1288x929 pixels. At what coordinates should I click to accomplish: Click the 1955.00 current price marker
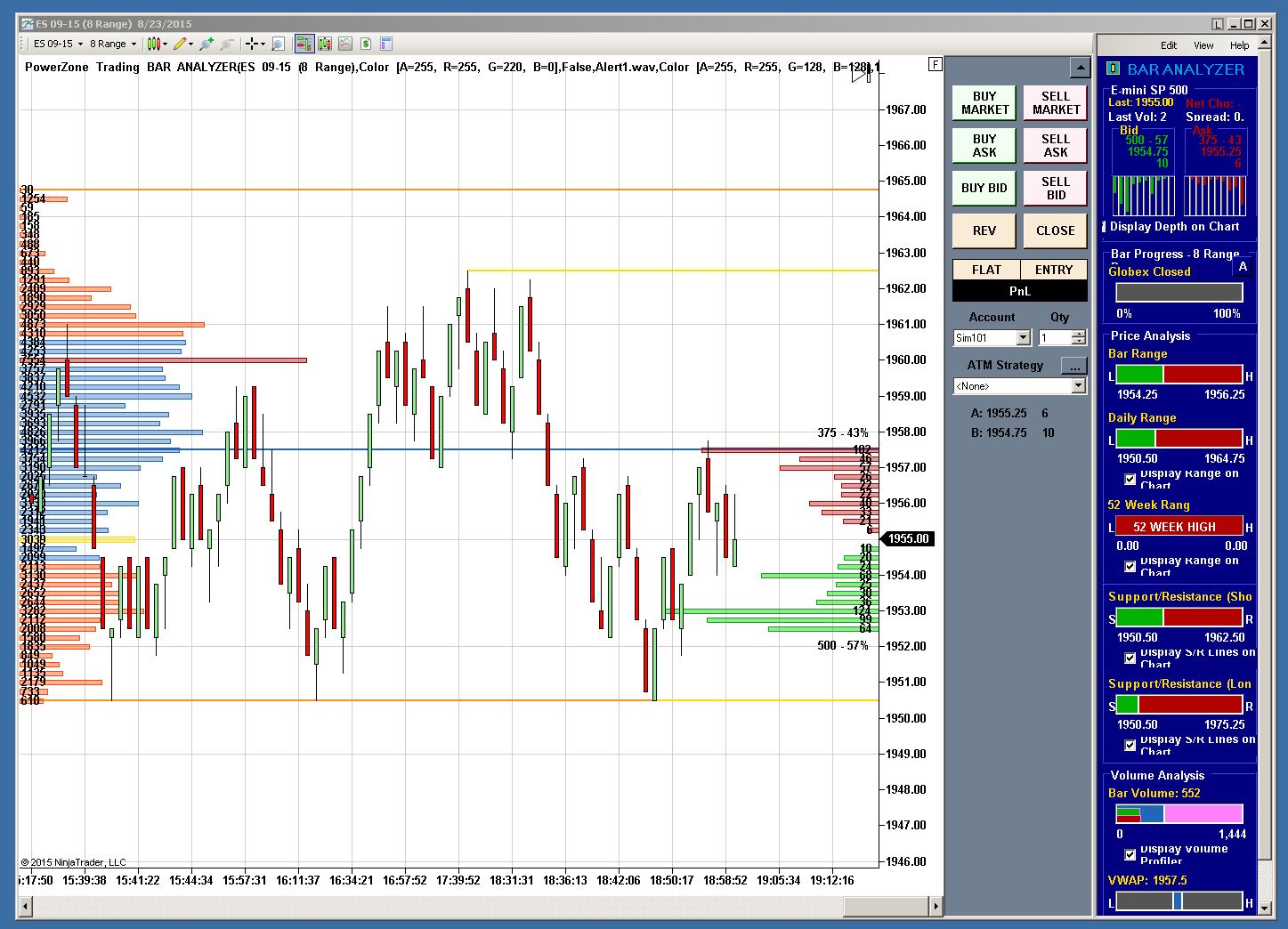907,538
